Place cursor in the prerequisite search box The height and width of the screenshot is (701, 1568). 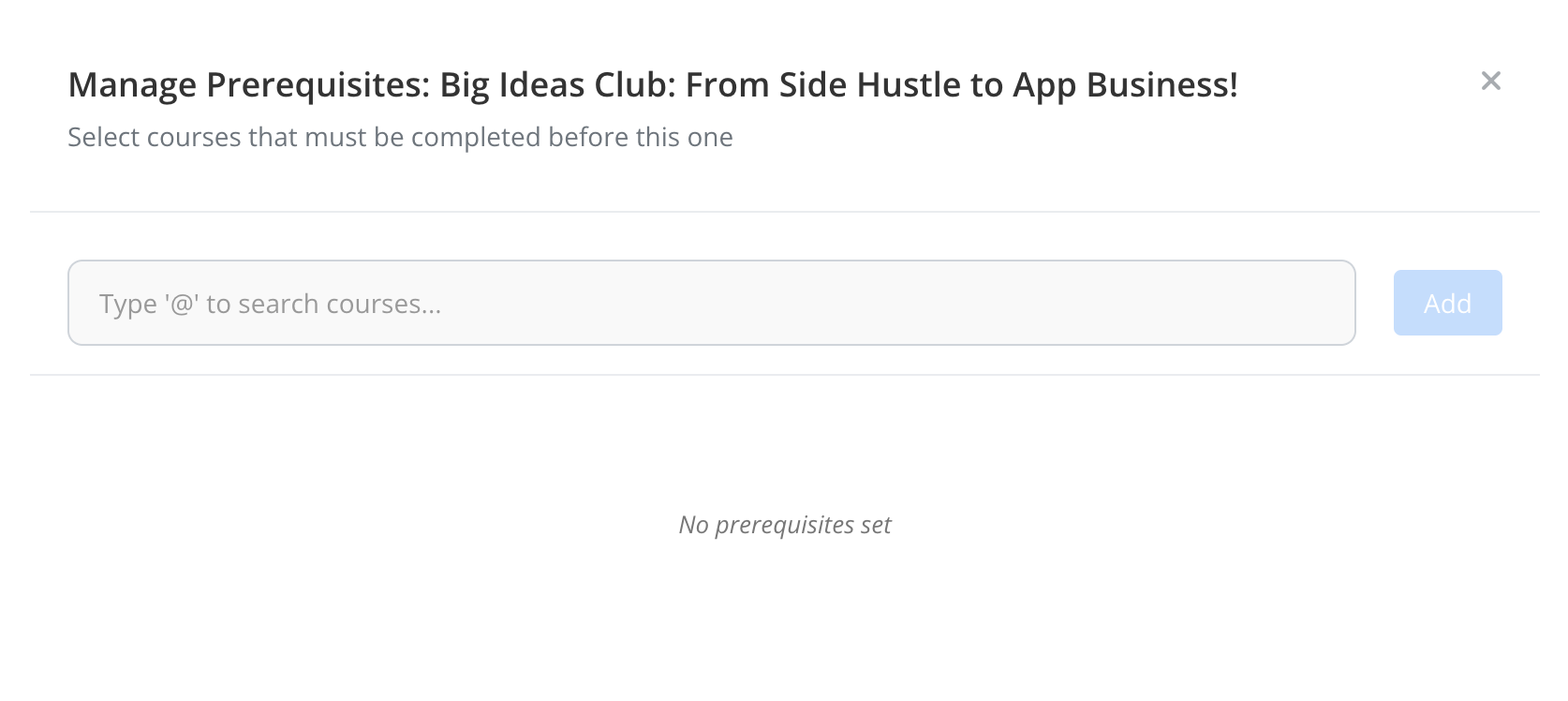click(711, 303)
